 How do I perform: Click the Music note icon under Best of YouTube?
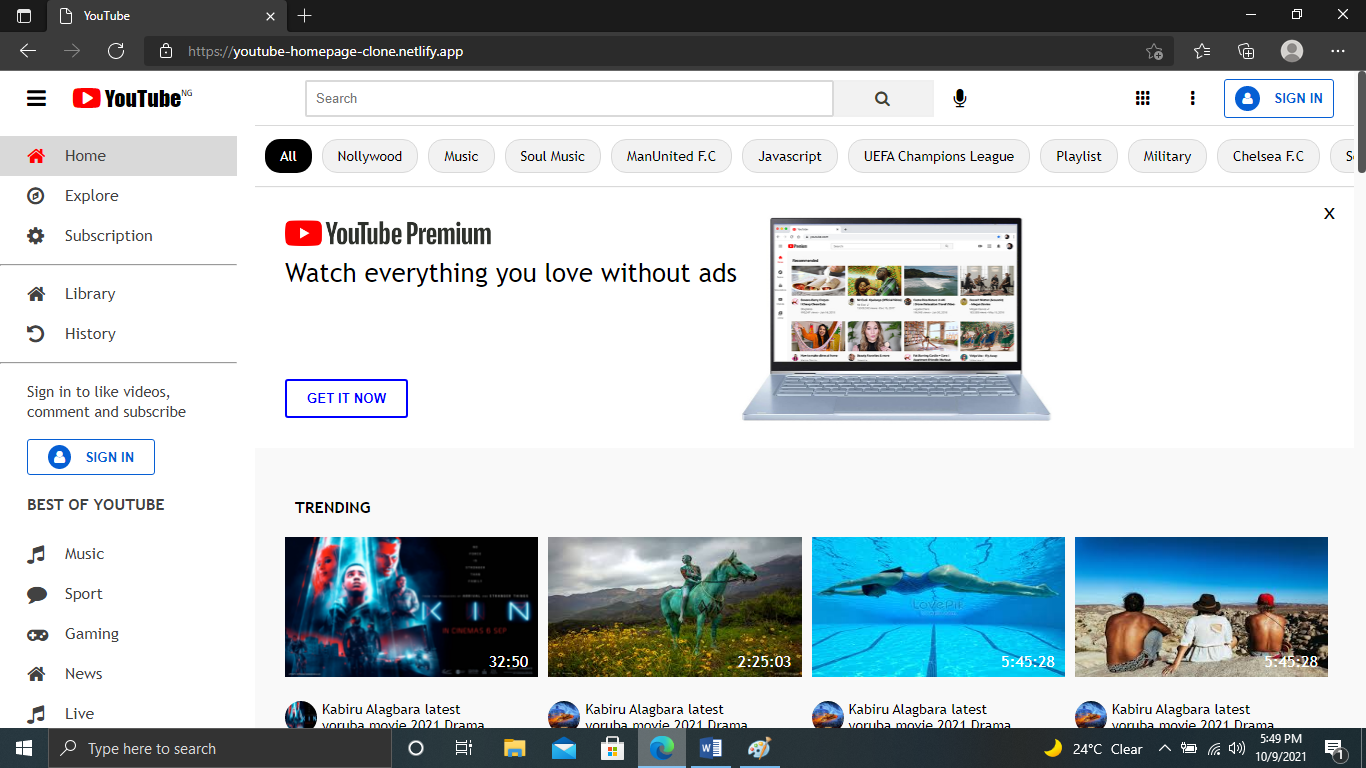[x=36, y=554]
